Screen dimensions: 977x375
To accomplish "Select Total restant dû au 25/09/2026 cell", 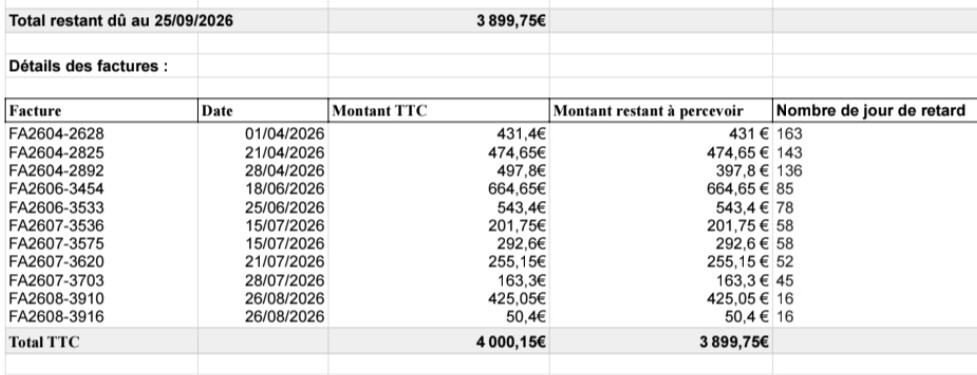I will pyautogui.click(x=166, y=21).
